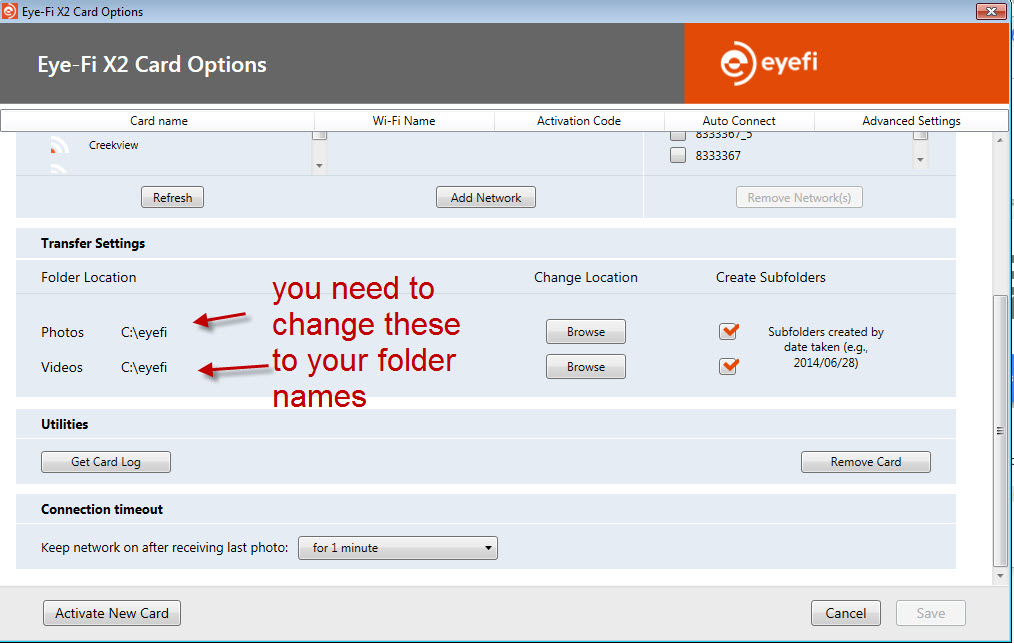Click the Change Location label
The width and height of the screenshot is (1014, 643).
coord(586,278)
